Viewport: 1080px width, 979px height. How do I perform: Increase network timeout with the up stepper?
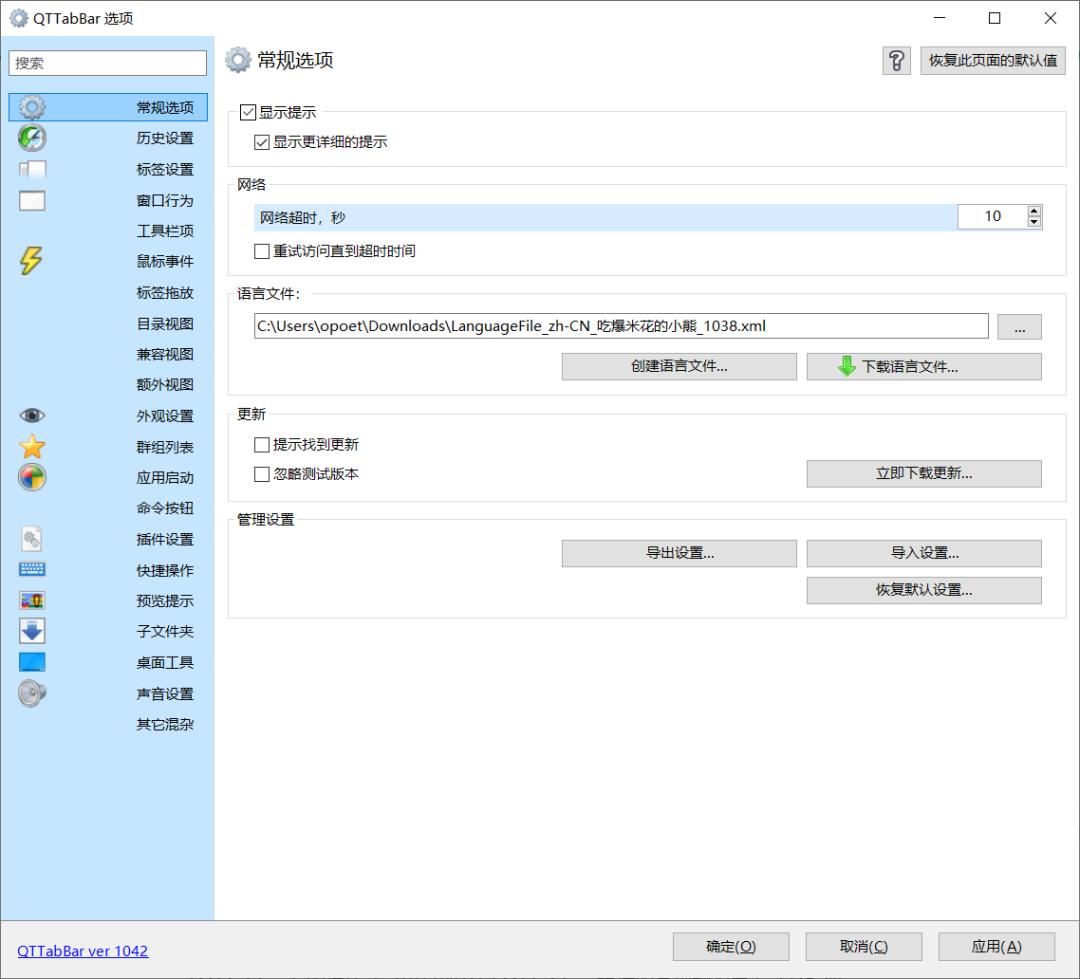[1033, 209]
